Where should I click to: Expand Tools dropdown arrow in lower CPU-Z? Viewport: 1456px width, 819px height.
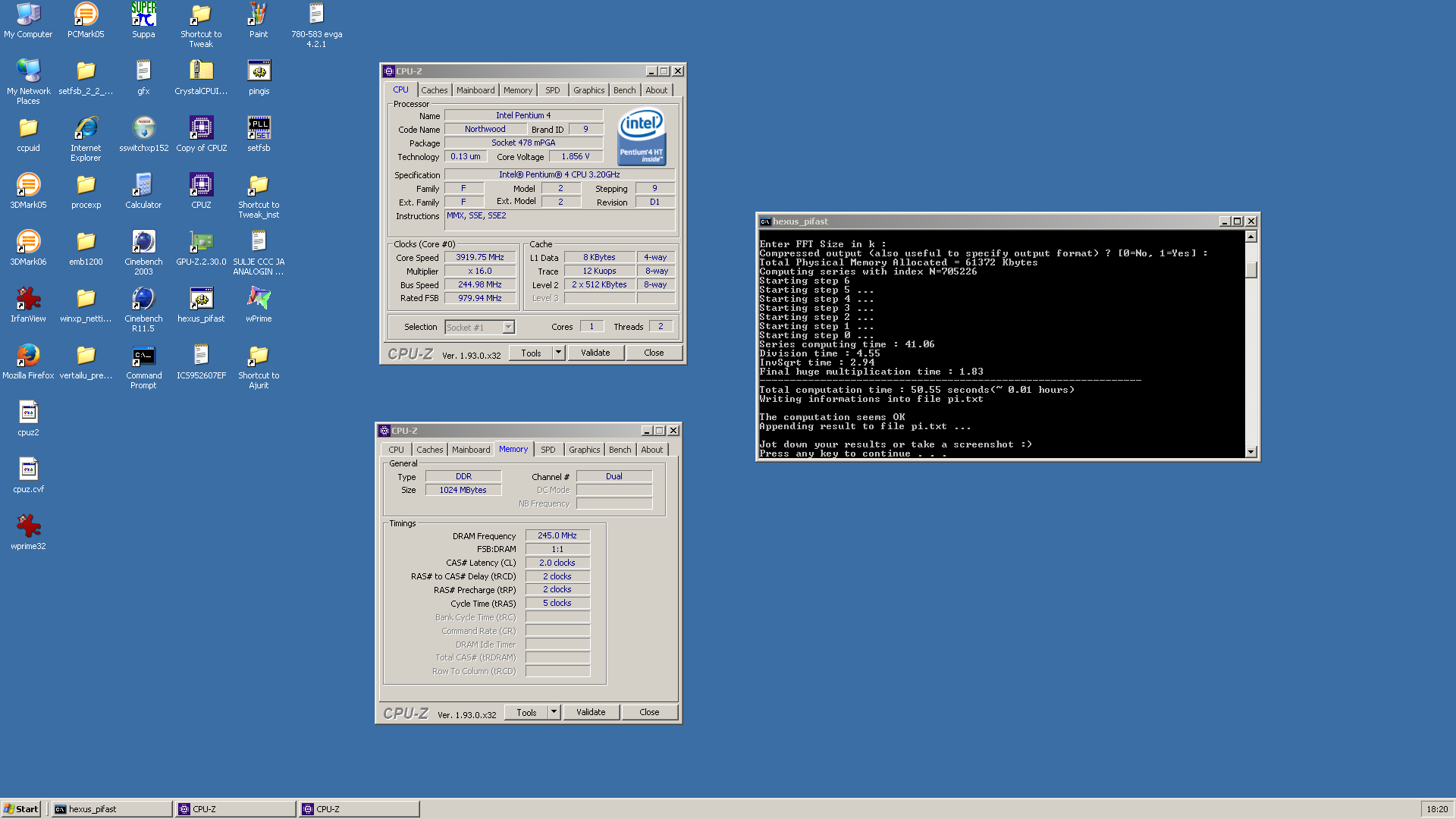554,712
